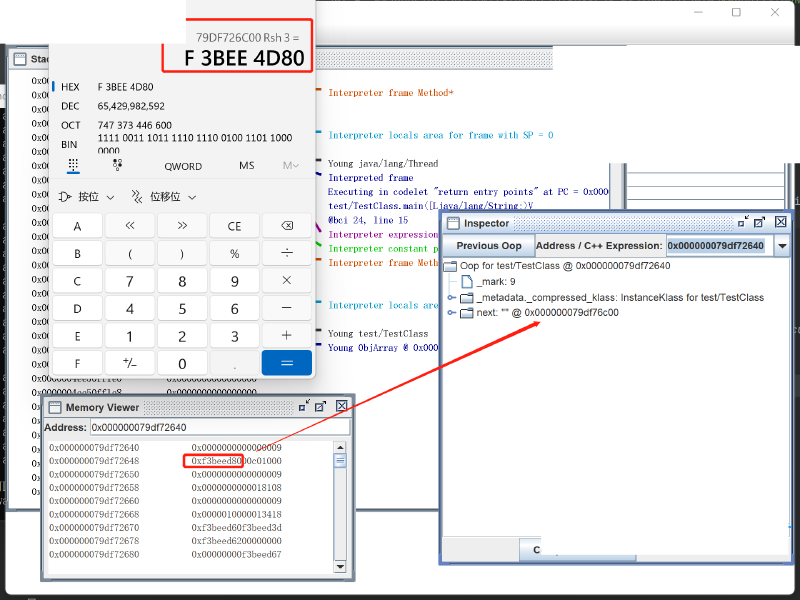Open the Address expression history dropdown

click(x=782, y=246)
